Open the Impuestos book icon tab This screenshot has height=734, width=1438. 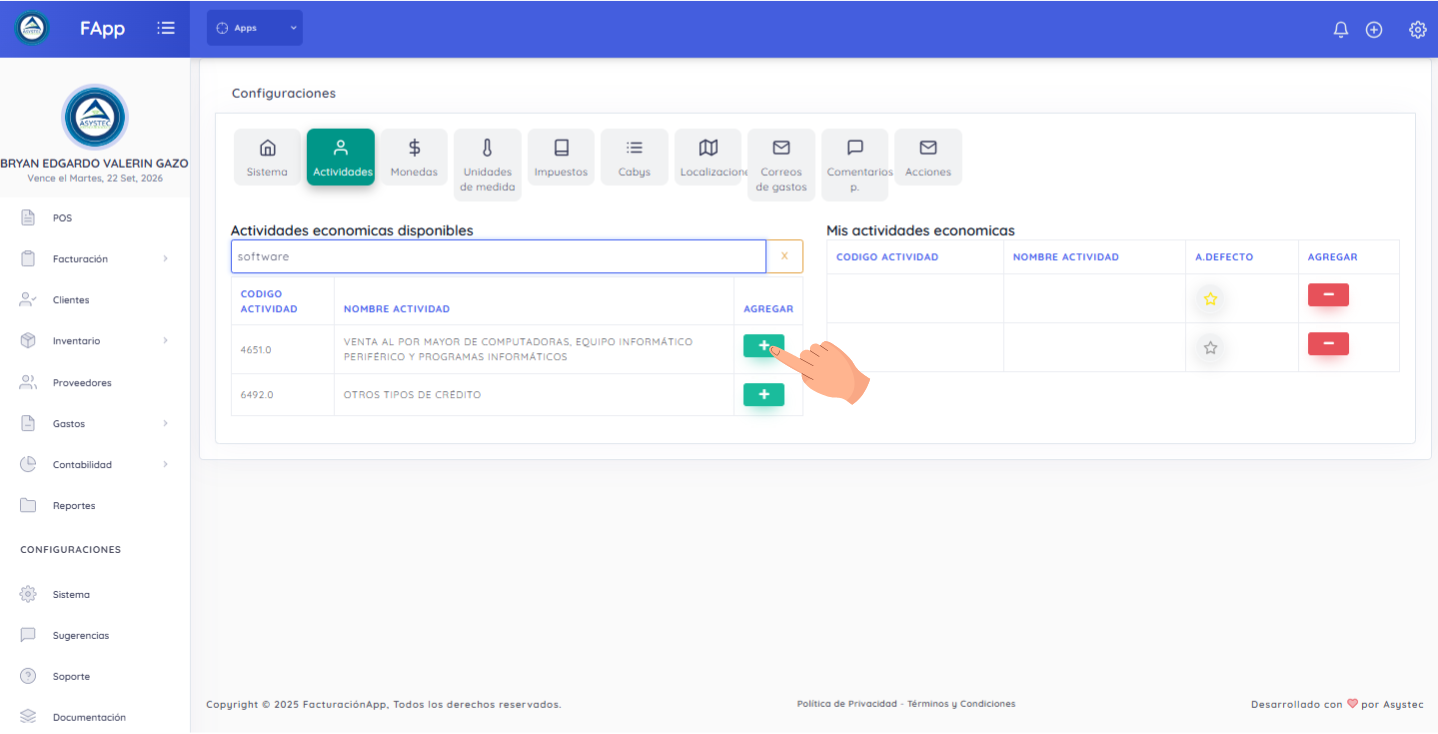point(561,157)
